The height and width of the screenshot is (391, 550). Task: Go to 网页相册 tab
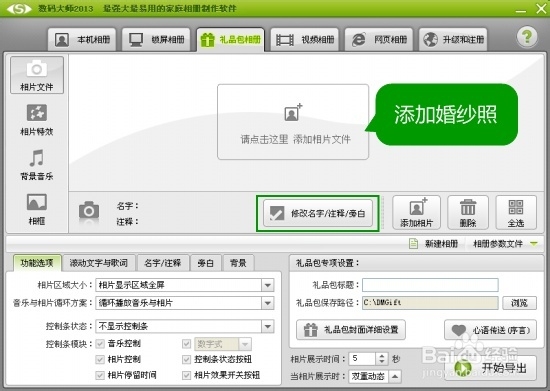click(379, 40)
